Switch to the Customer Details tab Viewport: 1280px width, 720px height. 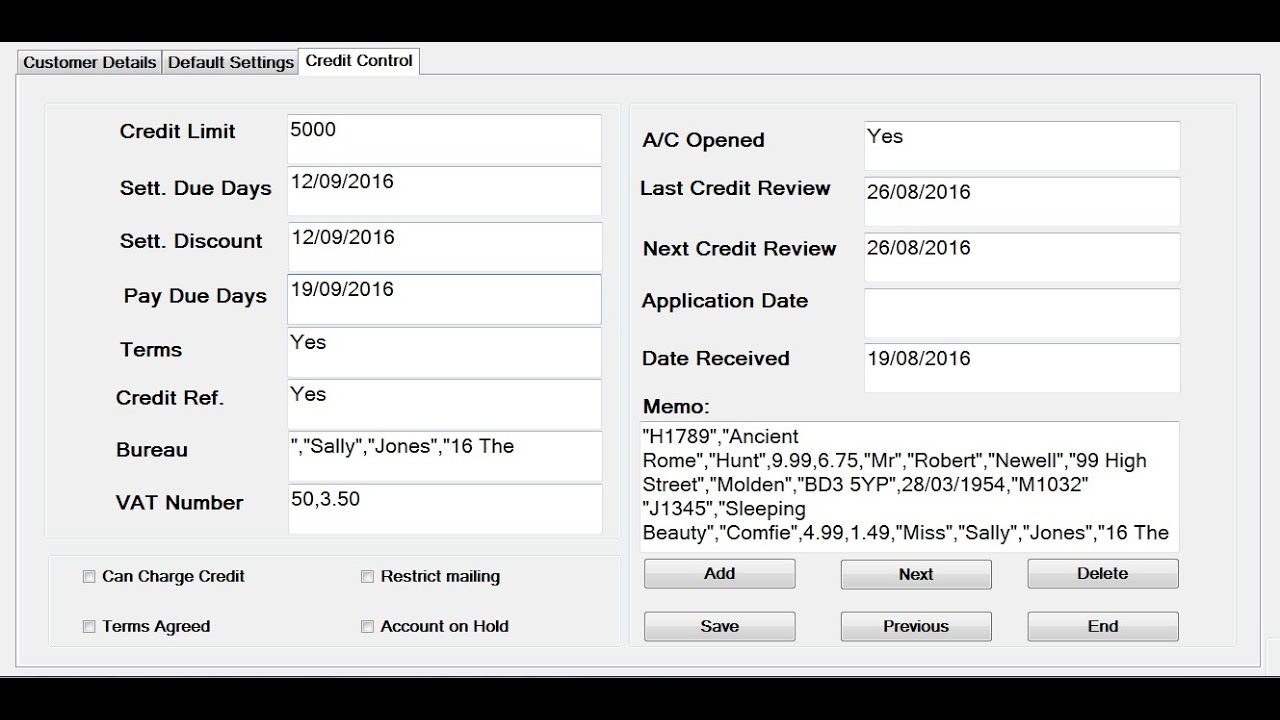click(89, 62)
